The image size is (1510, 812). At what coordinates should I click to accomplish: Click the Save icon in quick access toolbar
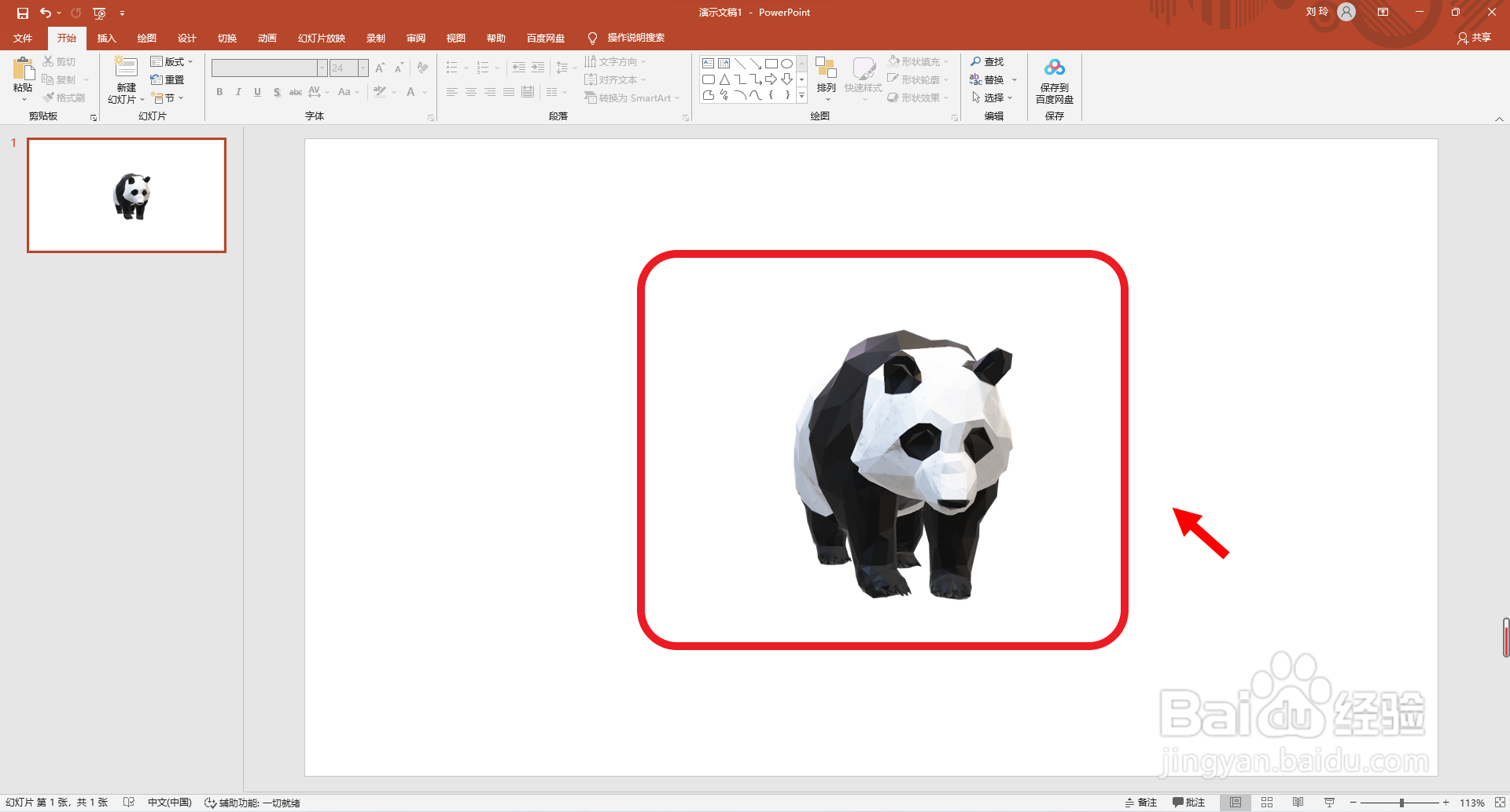pos(23,13)
